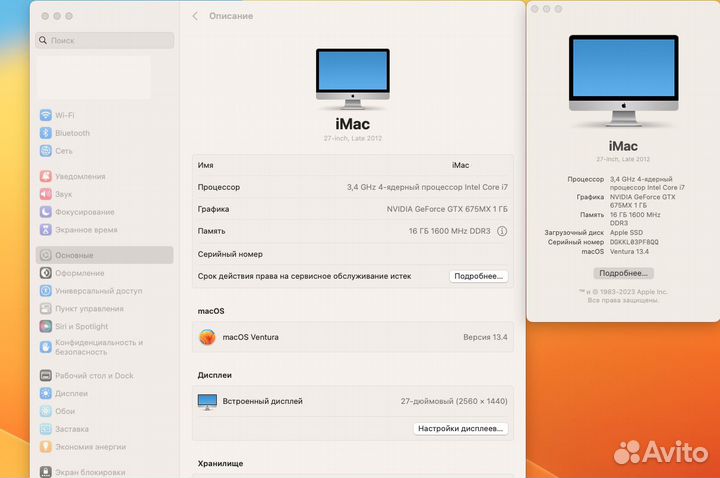
Task: Open the Экранное время hourglass icon
Action: pos(45,230)
